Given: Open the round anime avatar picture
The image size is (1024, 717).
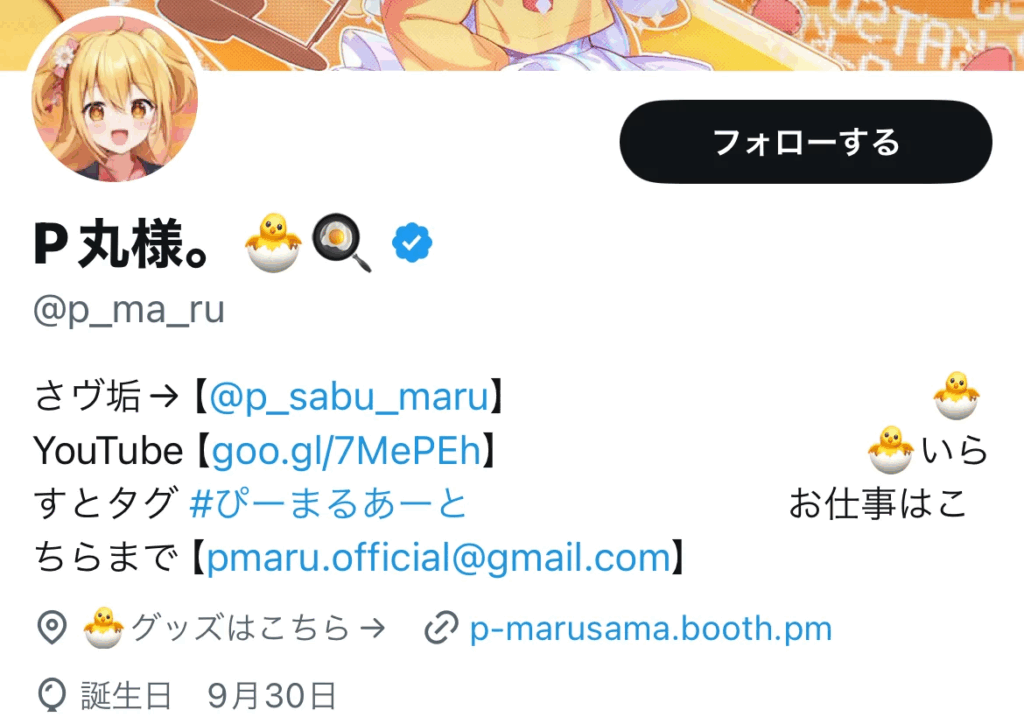Looking at the screenshot, I should (114, 99).
